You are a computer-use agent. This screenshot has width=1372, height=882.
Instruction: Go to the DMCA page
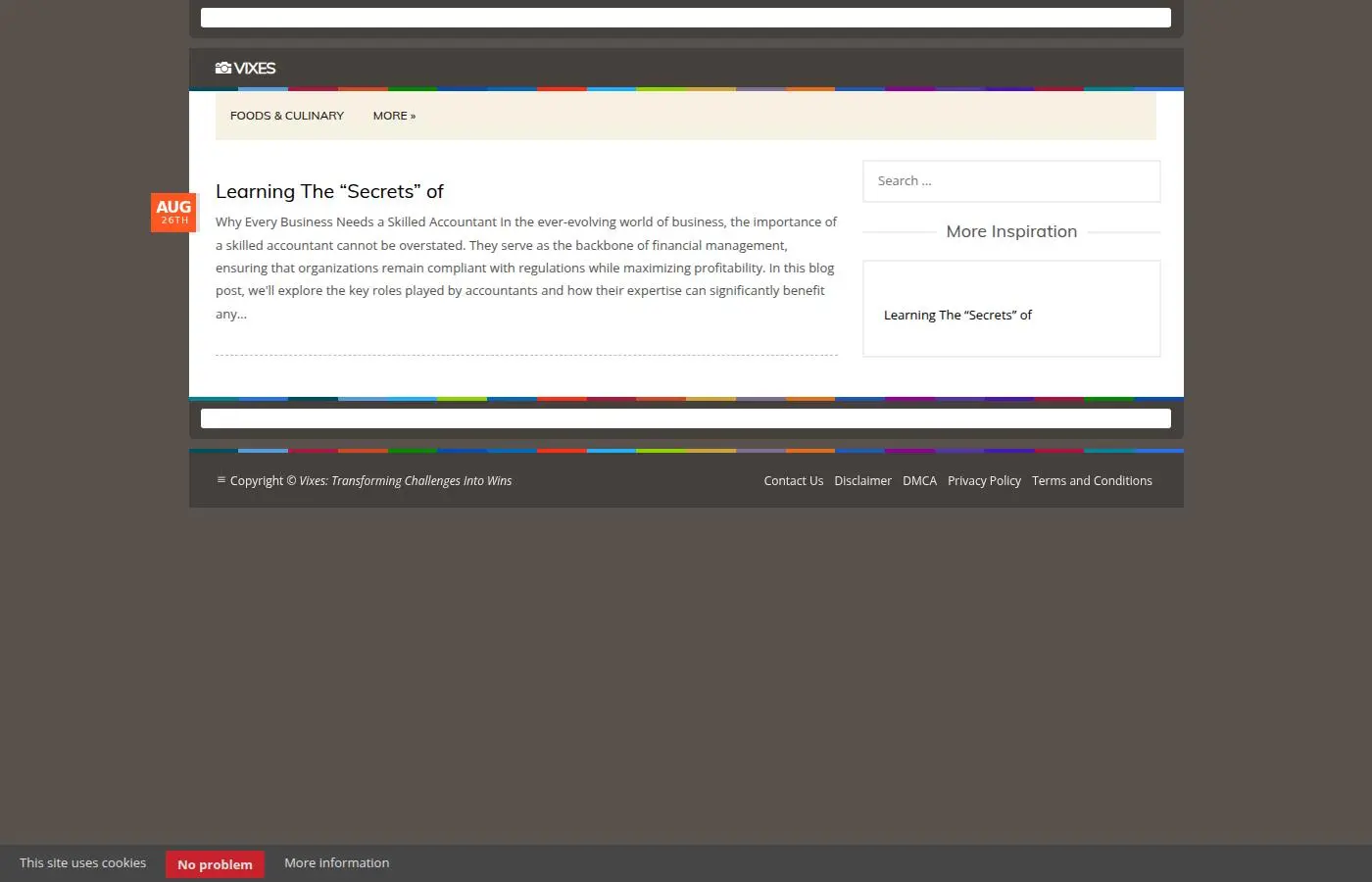click(919, 480)
